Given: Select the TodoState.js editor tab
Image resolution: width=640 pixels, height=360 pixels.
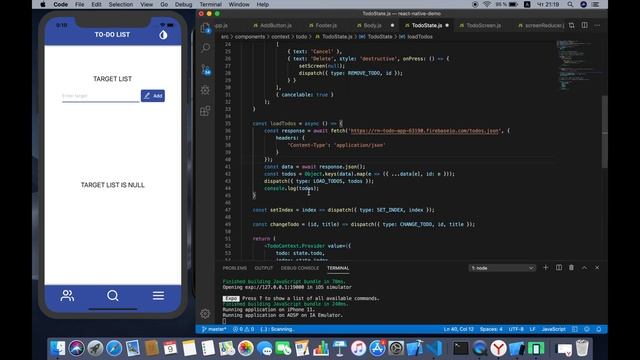Looking at the screenshot, I should click(427, 25).
